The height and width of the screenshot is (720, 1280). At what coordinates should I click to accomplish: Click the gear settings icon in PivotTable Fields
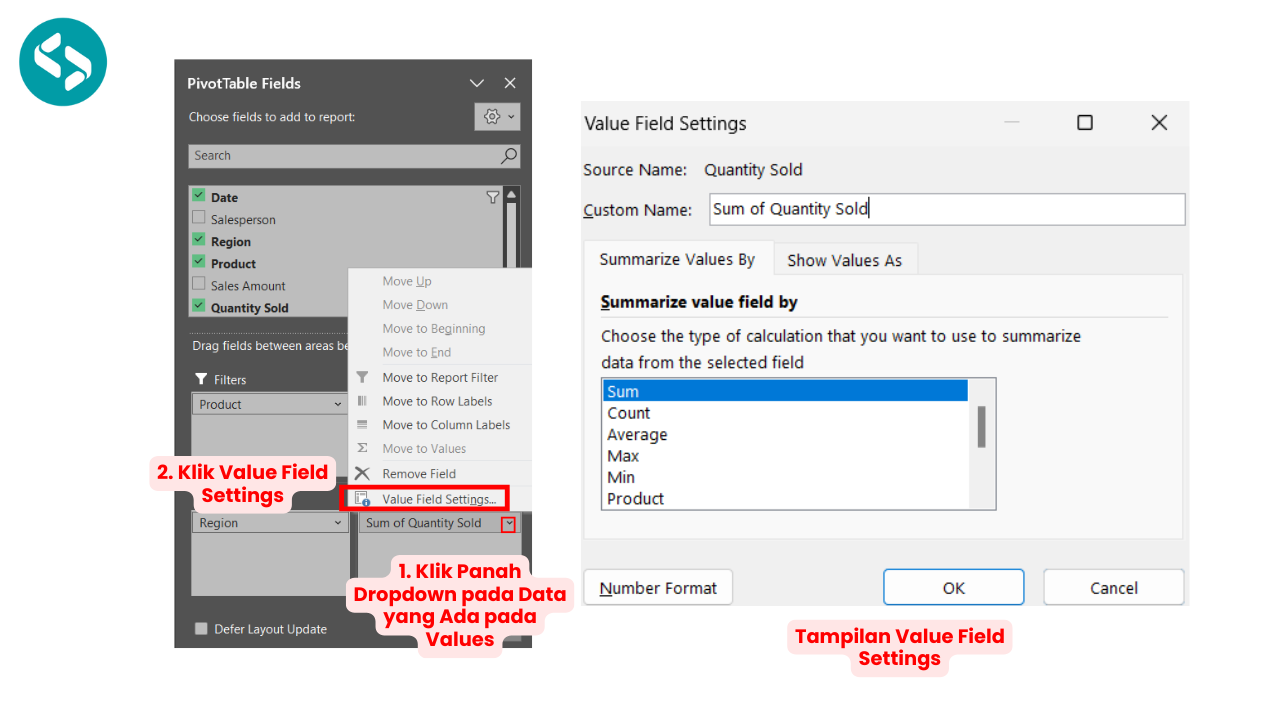493,116
